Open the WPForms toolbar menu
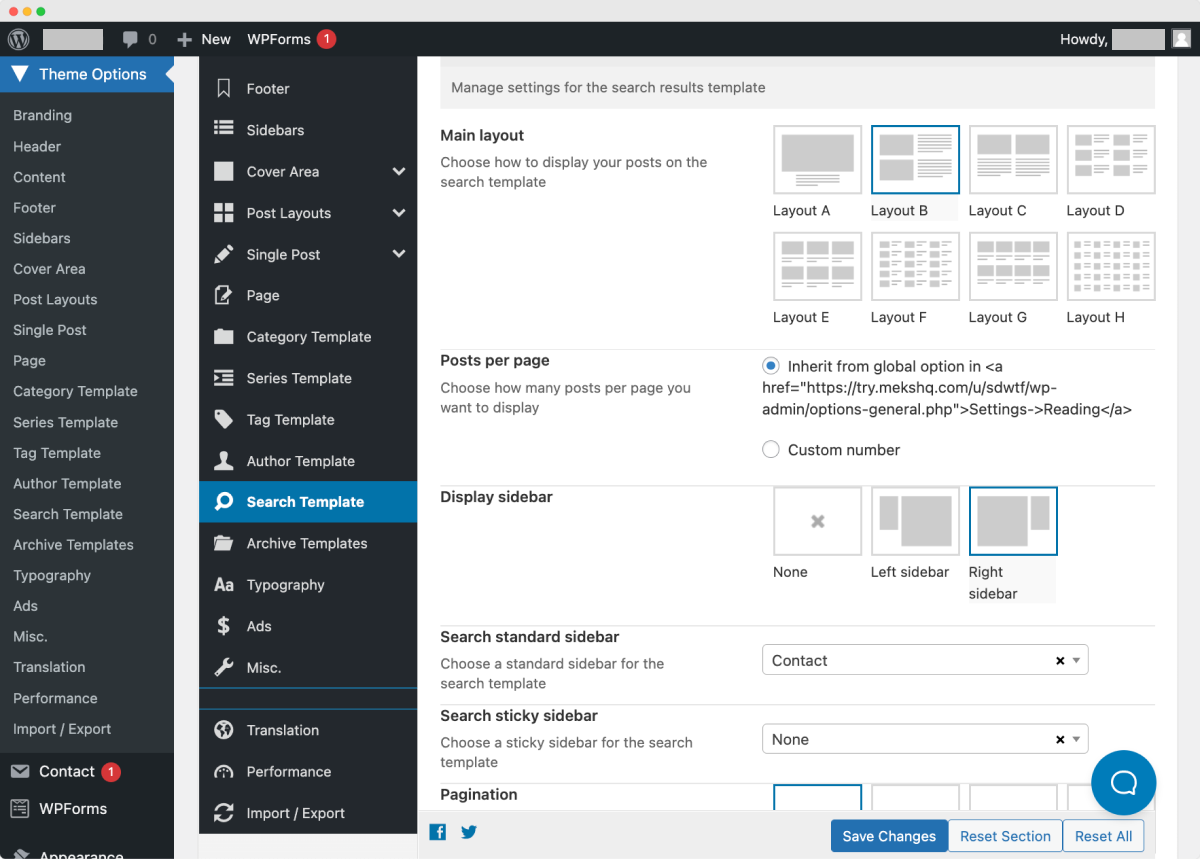This screenshot has width=1200, height=859. click(x=291, y=39)
